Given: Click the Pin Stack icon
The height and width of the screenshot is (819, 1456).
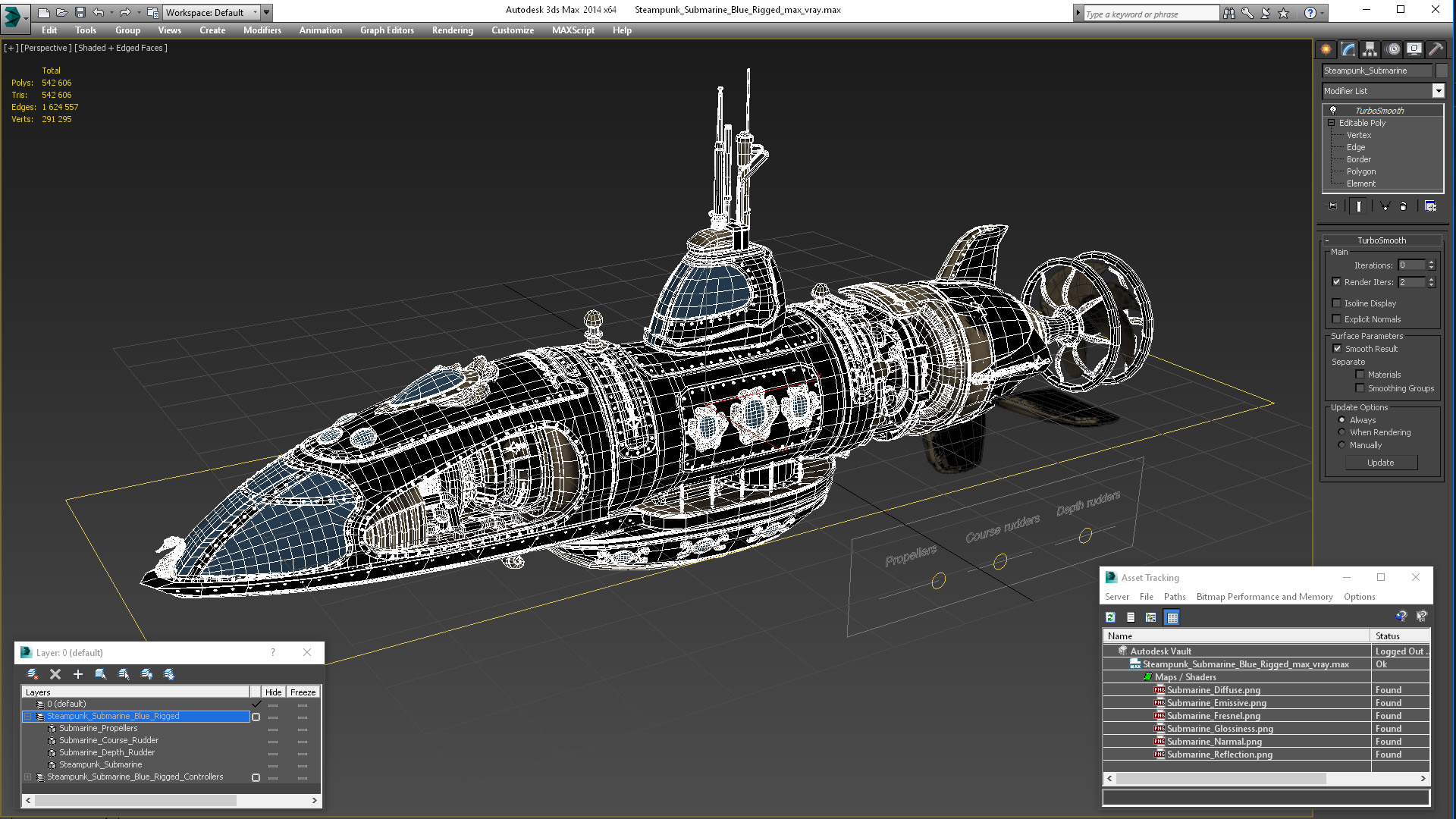Looking at the screenshot, I should [1331, 206].
